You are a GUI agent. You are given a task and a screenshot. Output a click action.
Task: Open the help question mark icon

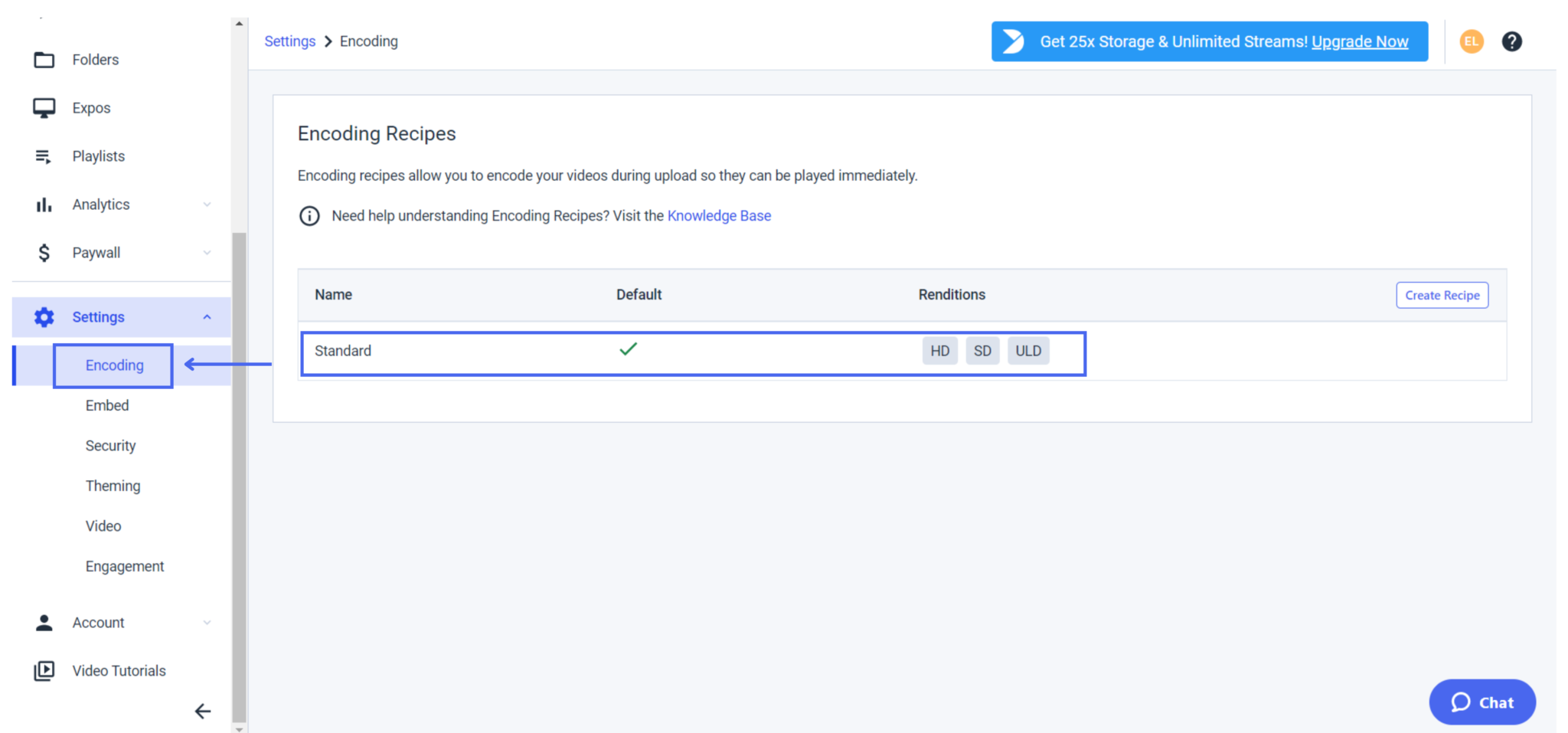click(x=1511, y=41)
